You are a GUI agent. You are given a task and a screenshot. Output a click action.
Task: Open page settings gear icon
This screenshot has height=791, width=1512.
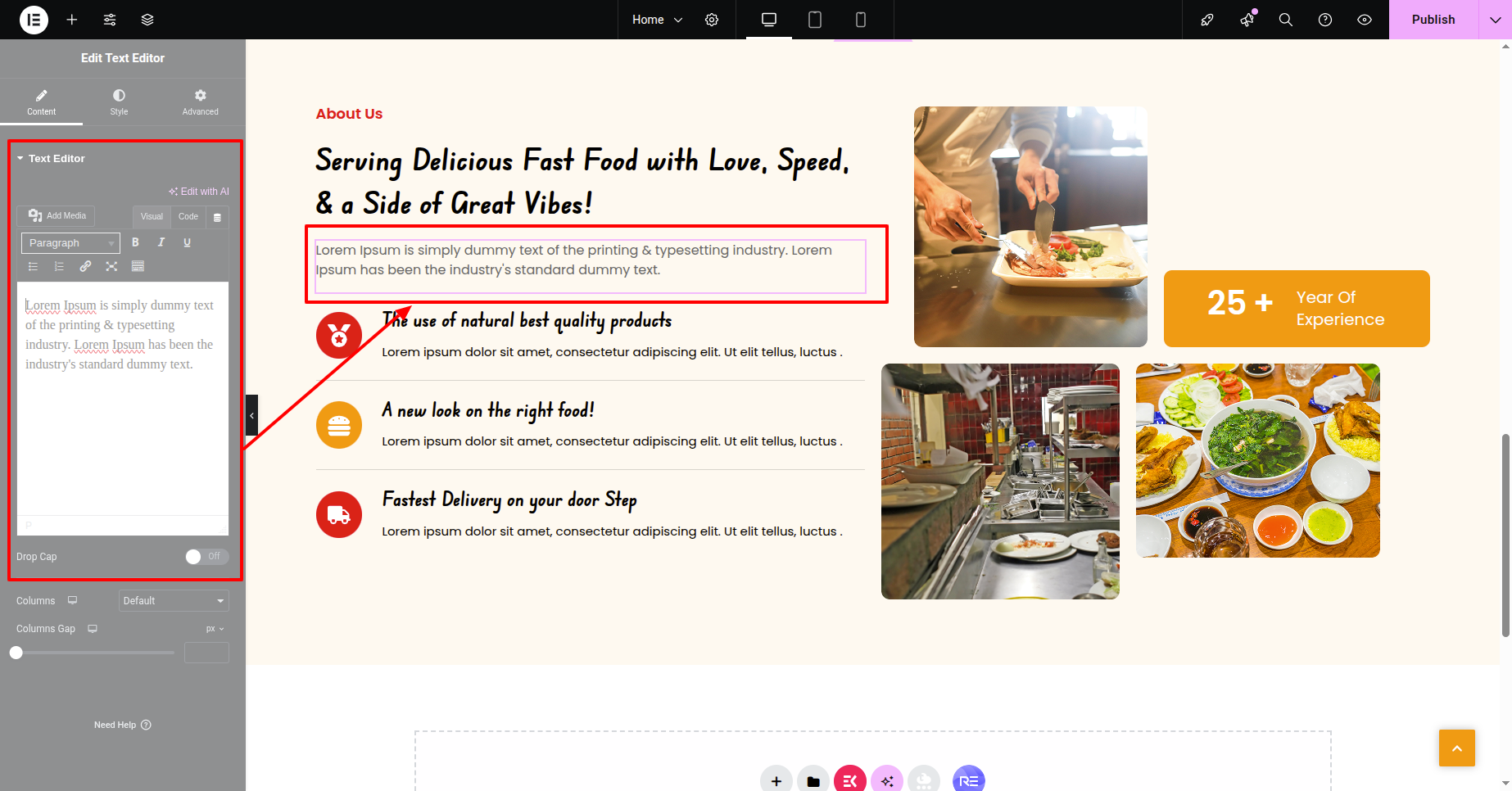712,20
